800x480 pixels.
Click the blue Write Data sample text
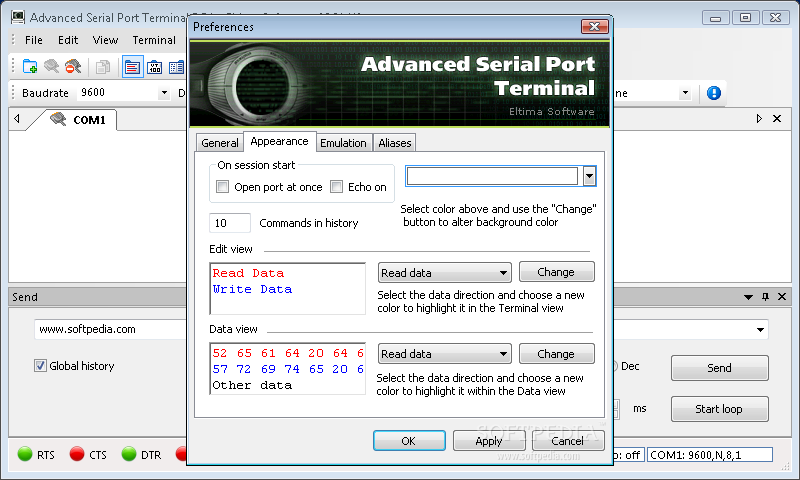(252, 289)
